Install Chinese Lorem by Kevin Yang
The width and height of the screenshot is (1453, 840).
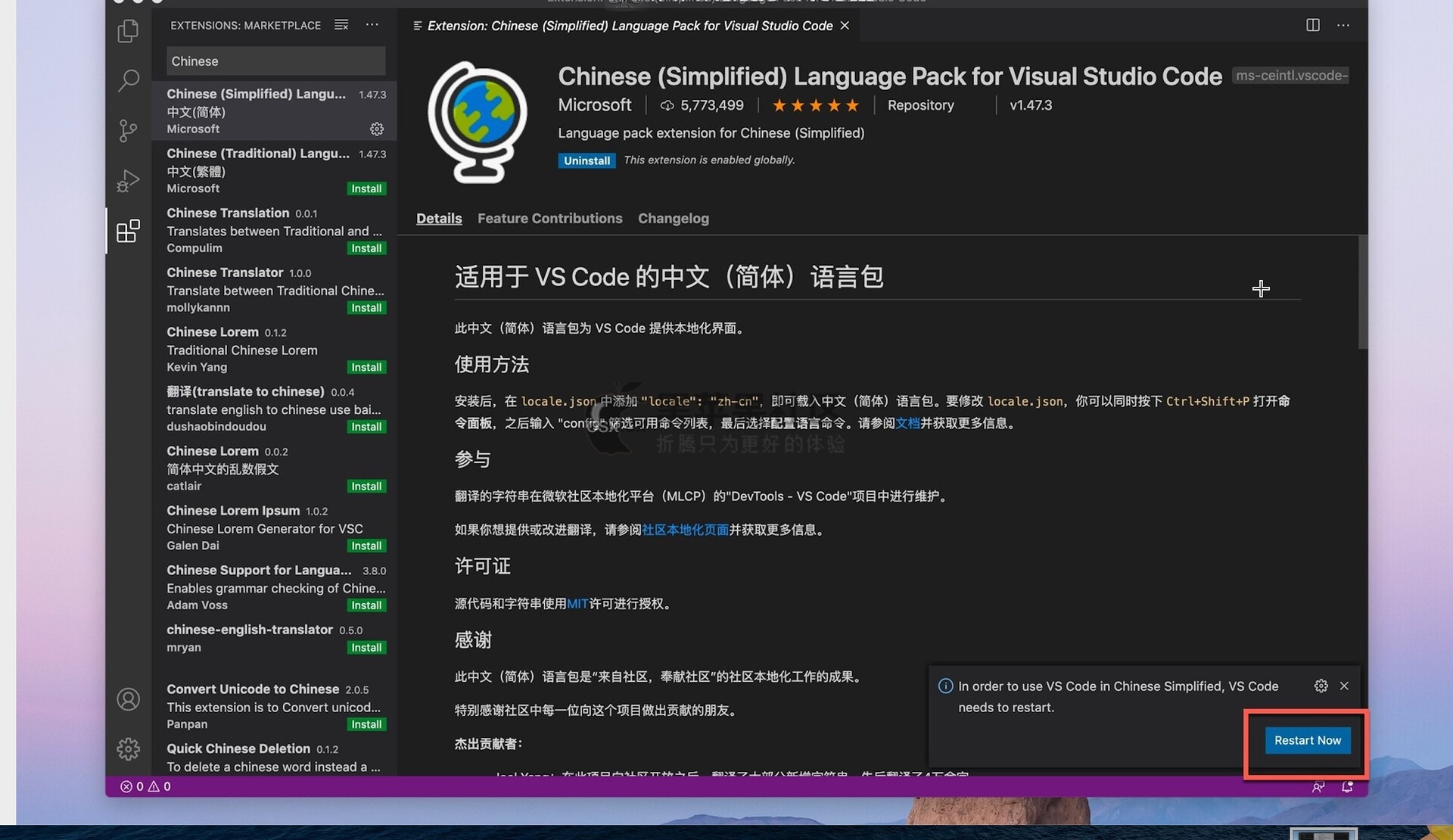366,367
